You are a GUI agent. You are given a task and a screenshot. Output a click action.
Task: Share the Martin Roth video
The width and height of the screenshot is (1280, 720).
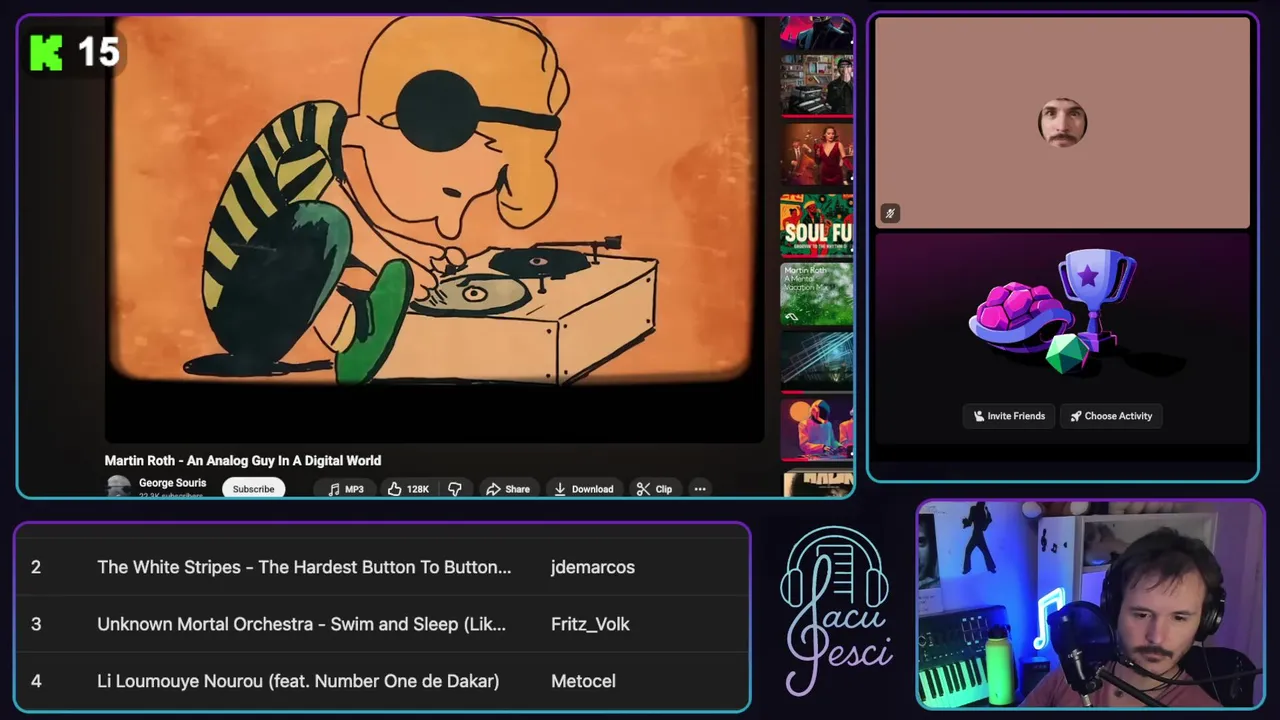508,489
